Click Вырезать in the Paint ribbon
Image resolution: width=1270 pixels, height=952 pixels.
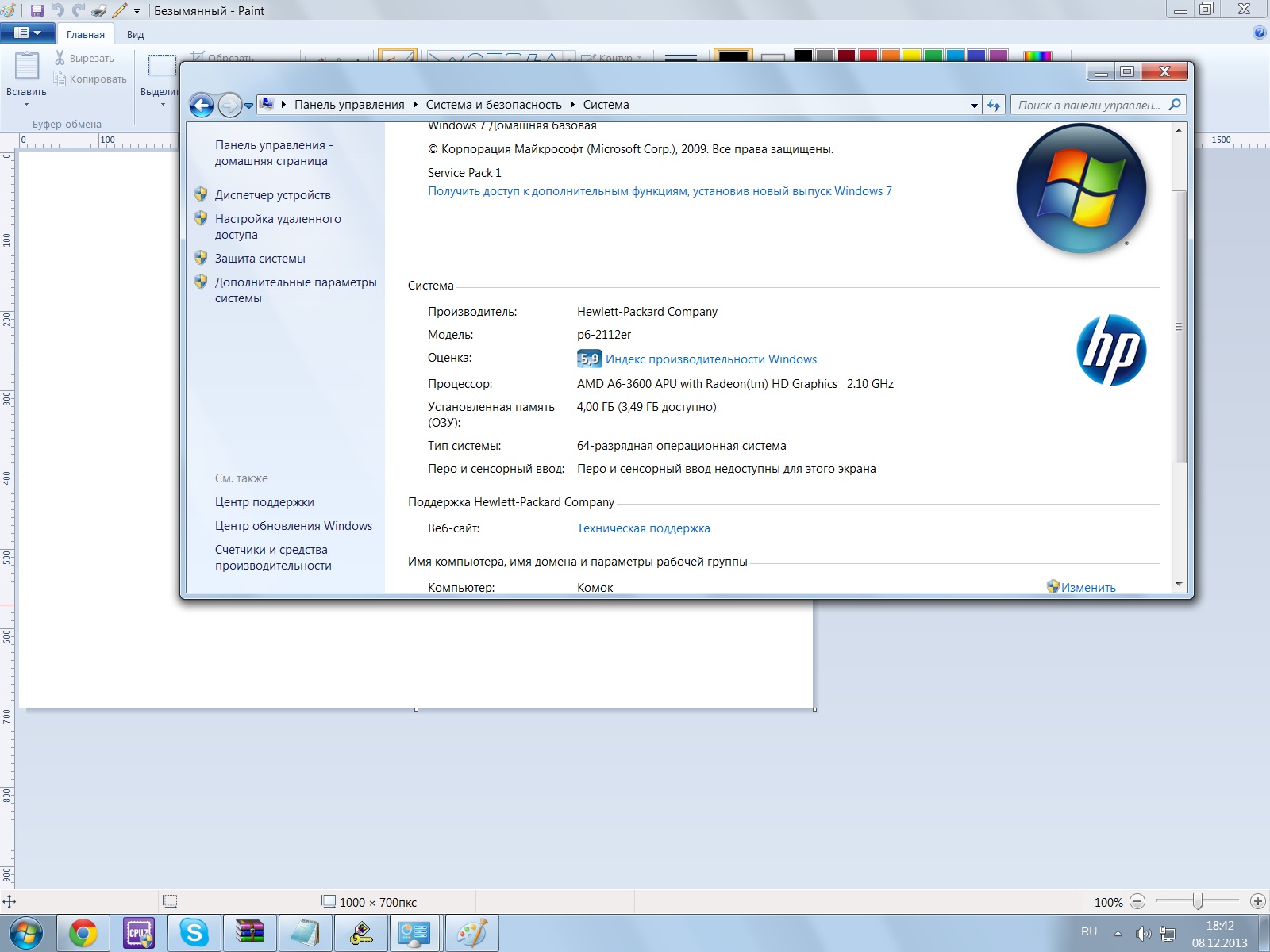(x=84, y=59)
